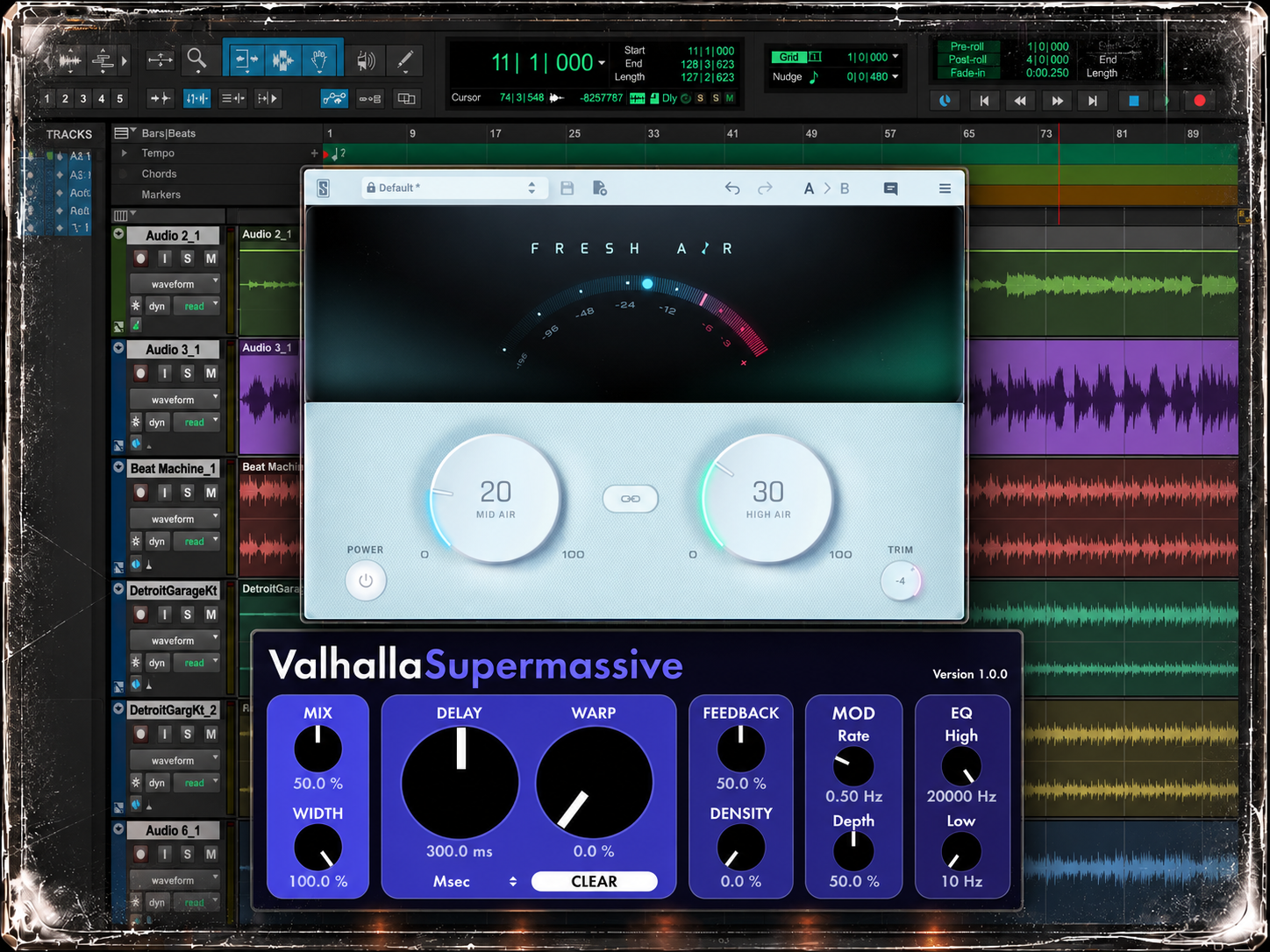Click the Pre-roll button
The width and height of the screenshot is (1270, 952).
coord(967,46)
